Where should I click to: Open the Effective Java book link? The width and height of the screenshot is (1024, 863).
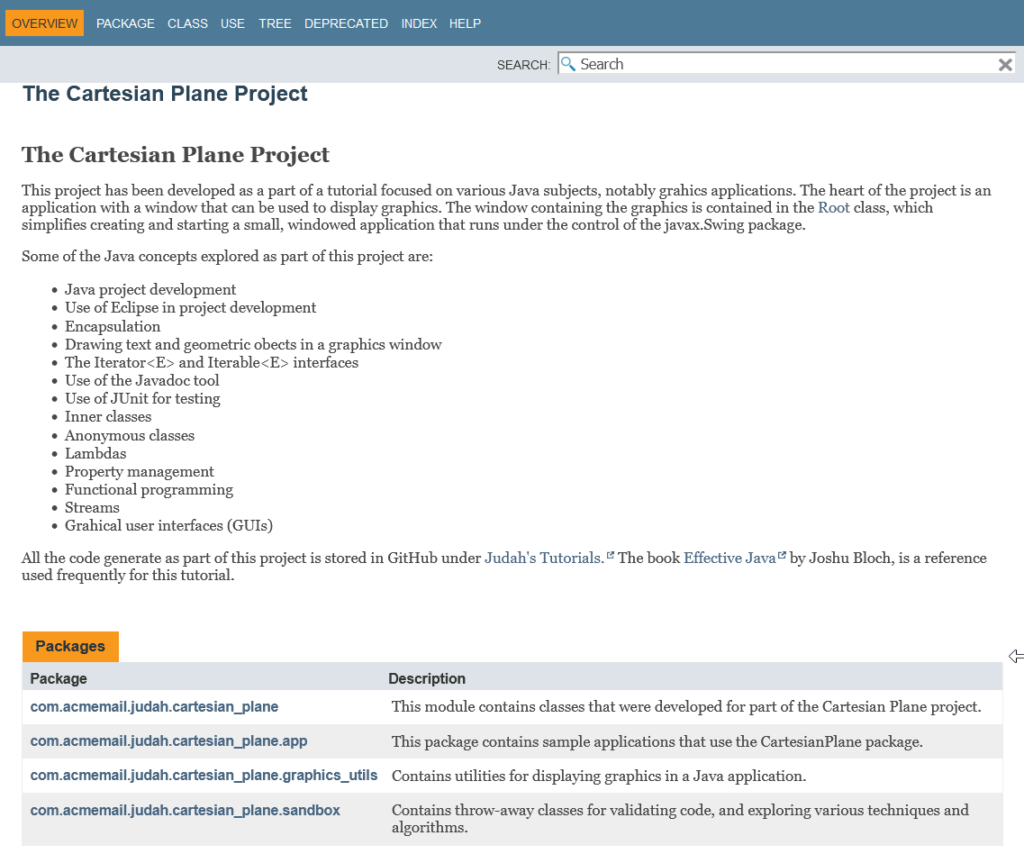(729, 558)
